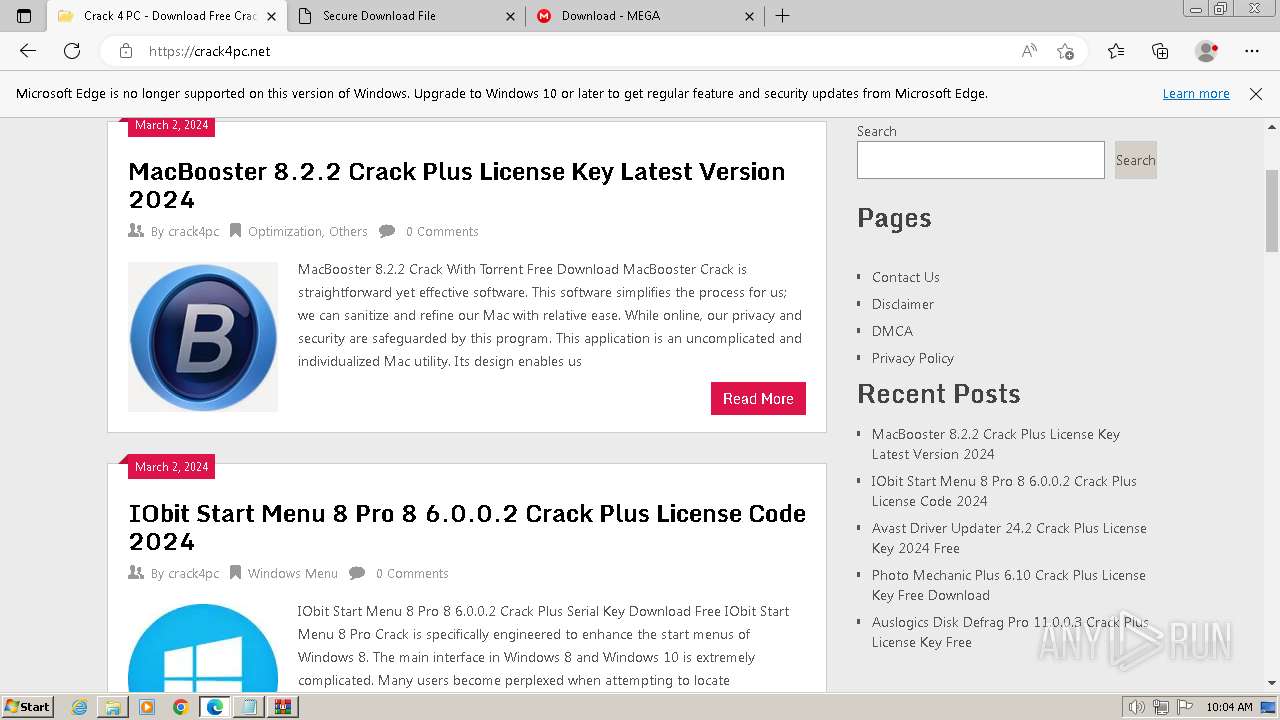This screenshot has width=1280, height=720.
Task: Open MacBooster logo thumbnail
Action: click(x=203, y=337)
